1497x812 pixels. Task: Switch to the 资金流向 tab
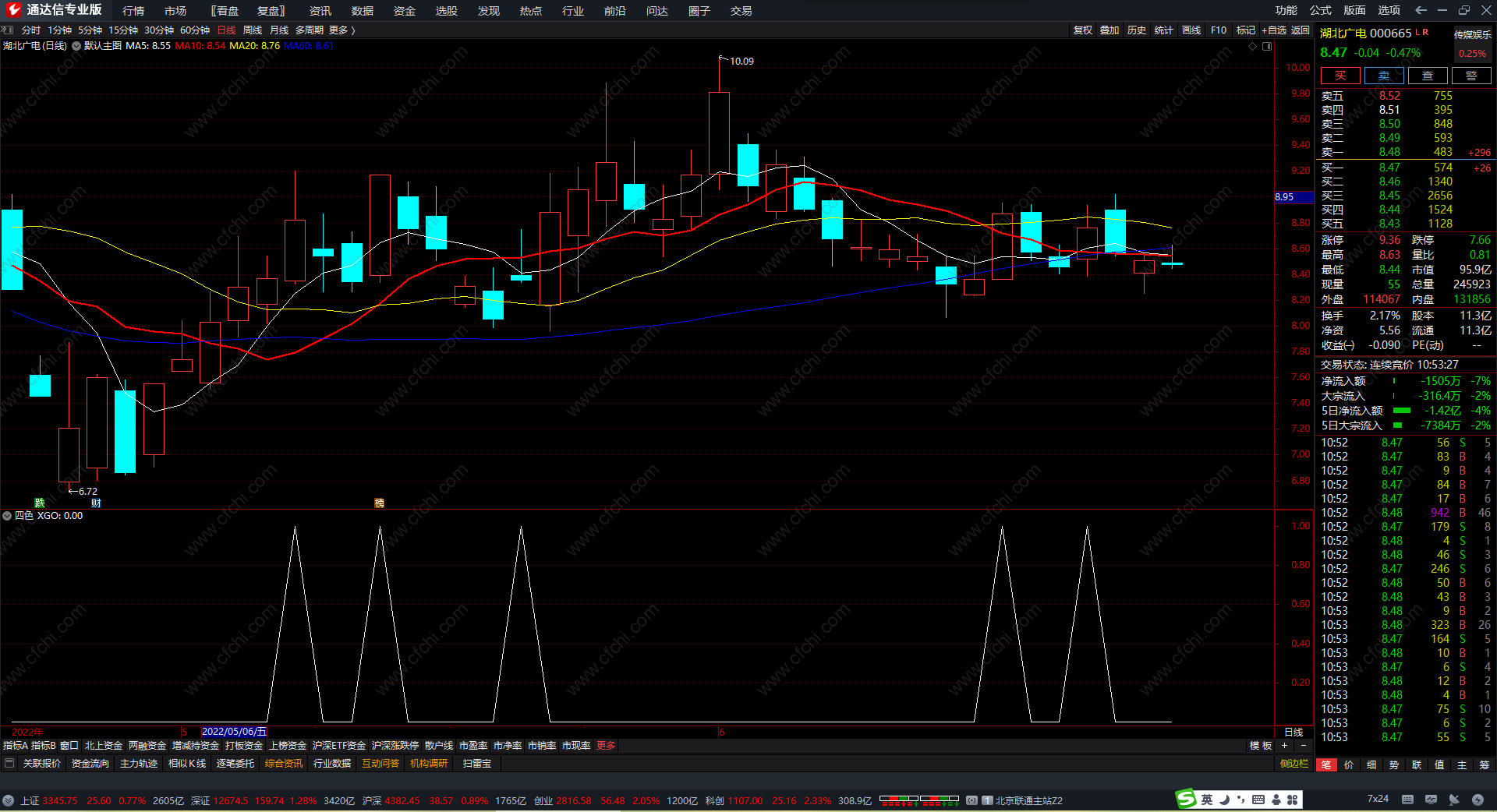point(90,764)
